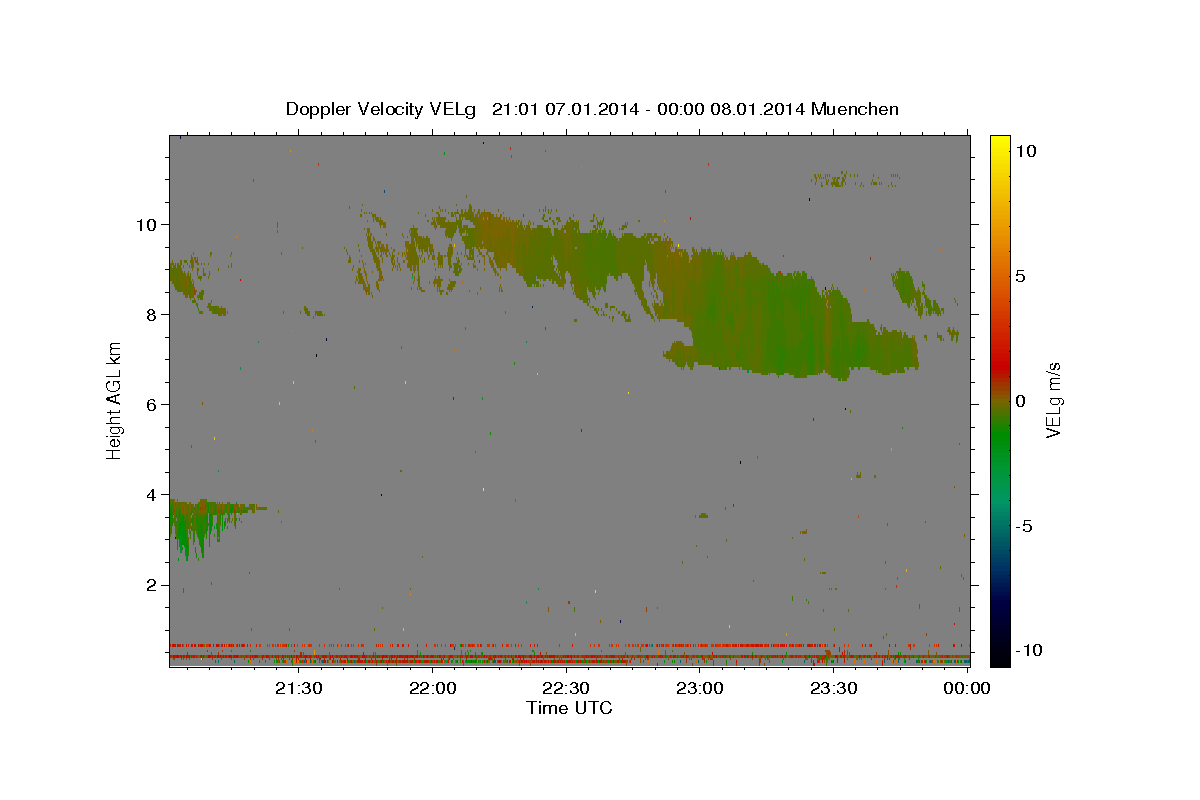The height and width of the screenshot is (800, 1200).
Task: Click the height tick label 10
Action: click(x=149, y=224)
